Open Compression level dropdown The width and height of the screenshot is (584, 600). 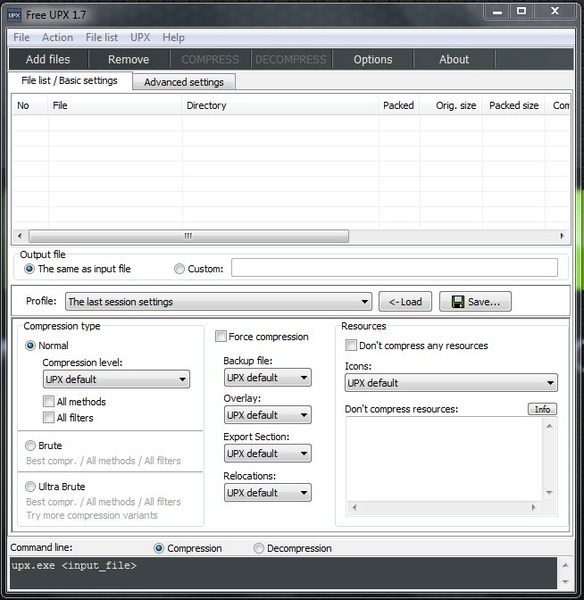[x=116, y=380]
